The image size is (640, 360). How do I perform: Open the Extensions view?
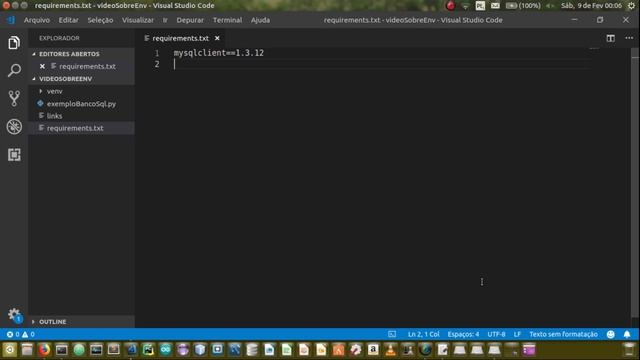coord(14,155)
